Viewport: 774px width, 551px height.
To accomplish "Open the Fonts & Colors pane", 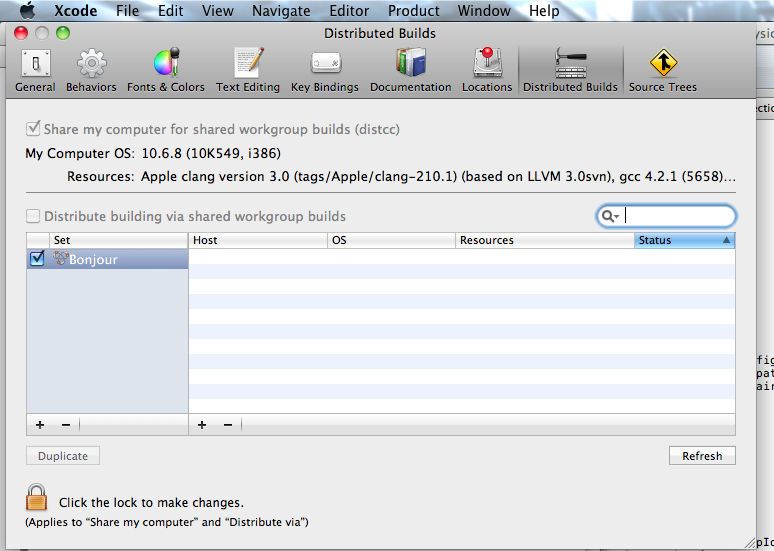I will [x=166, y=70].
